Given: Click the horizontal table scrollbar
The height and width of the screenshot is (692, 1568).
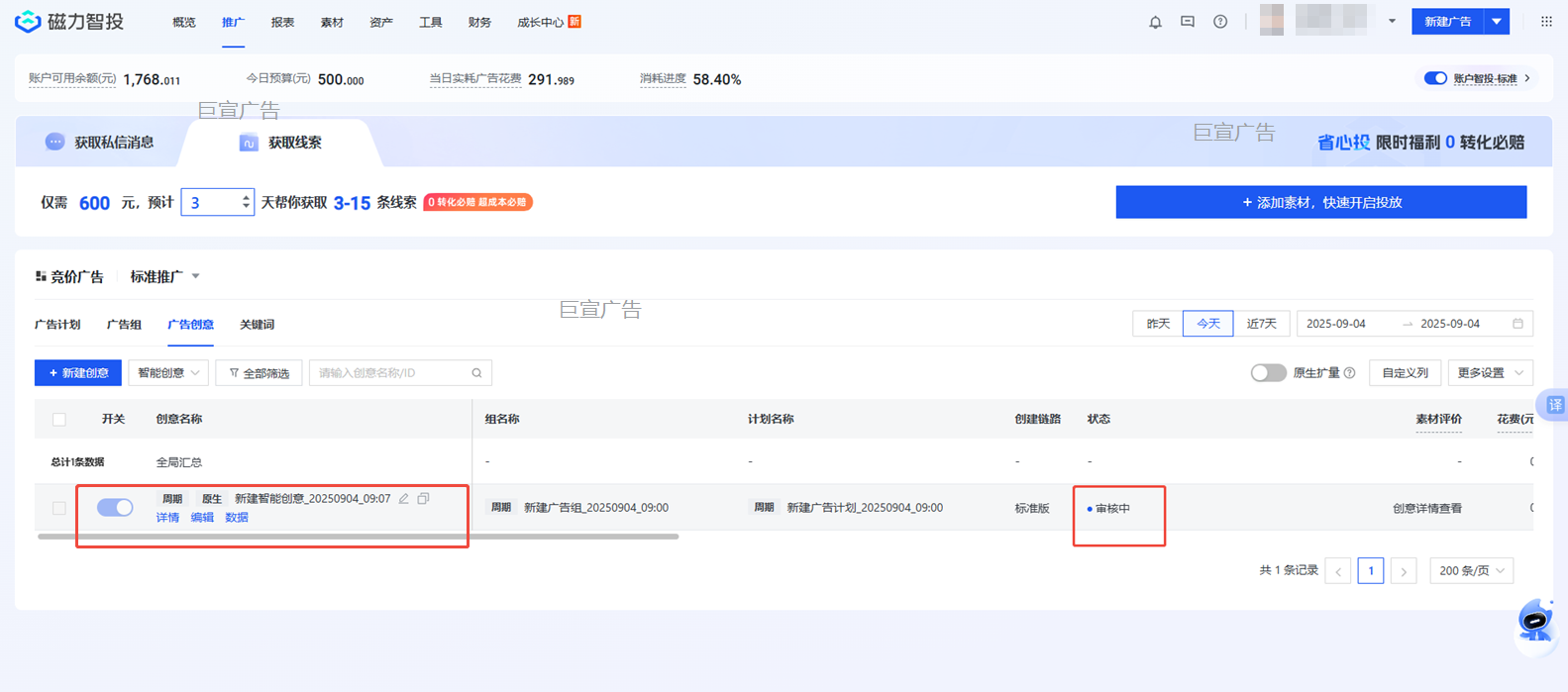Looking at the screenshot, I should pyautogui.click(x=358, y=537).
